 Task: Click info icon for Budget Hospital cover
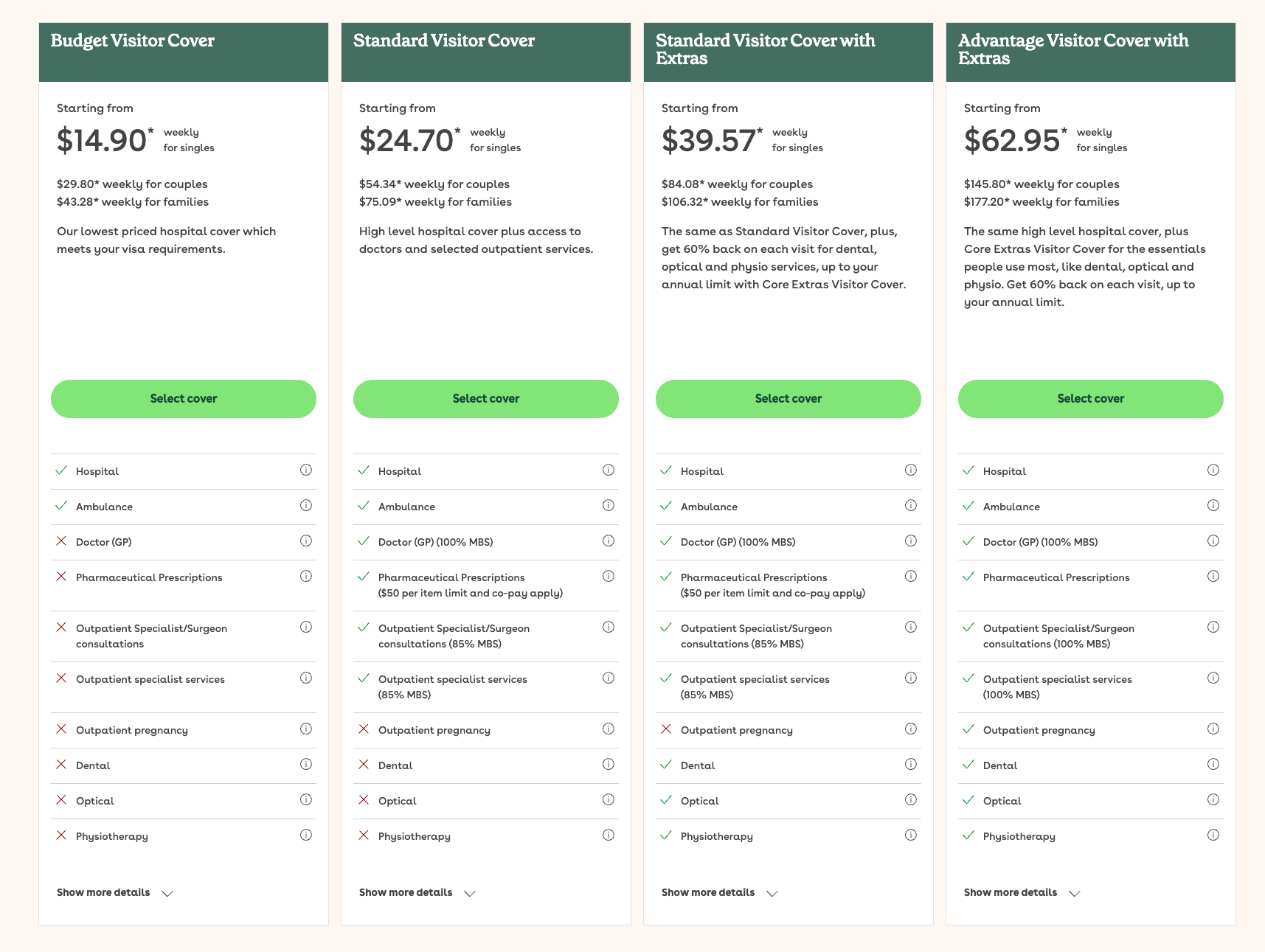(306, 470)
